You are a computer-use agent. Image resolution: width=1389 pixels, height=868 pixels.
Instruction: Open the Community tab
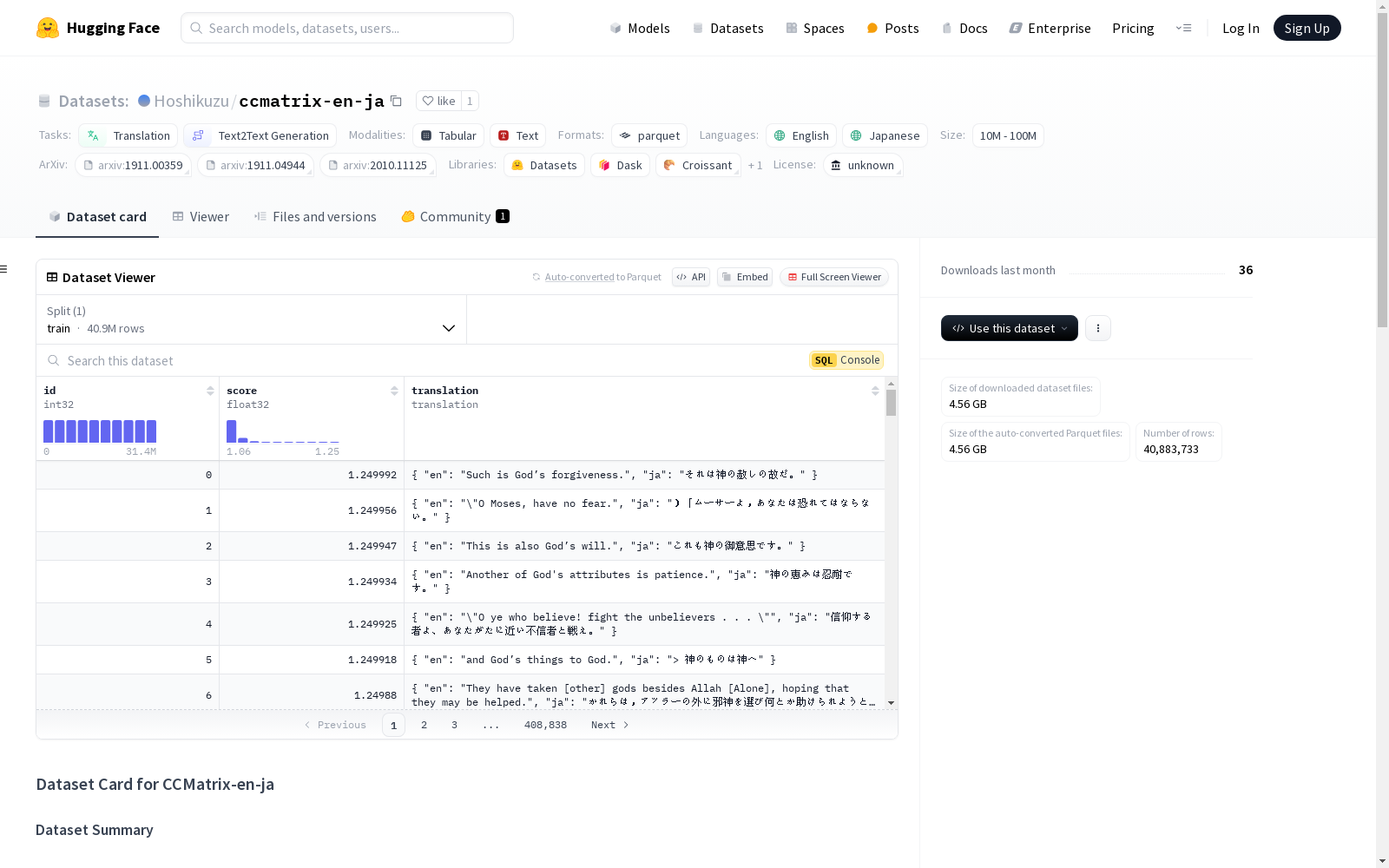pyautogui.click(x=455, y=217)
